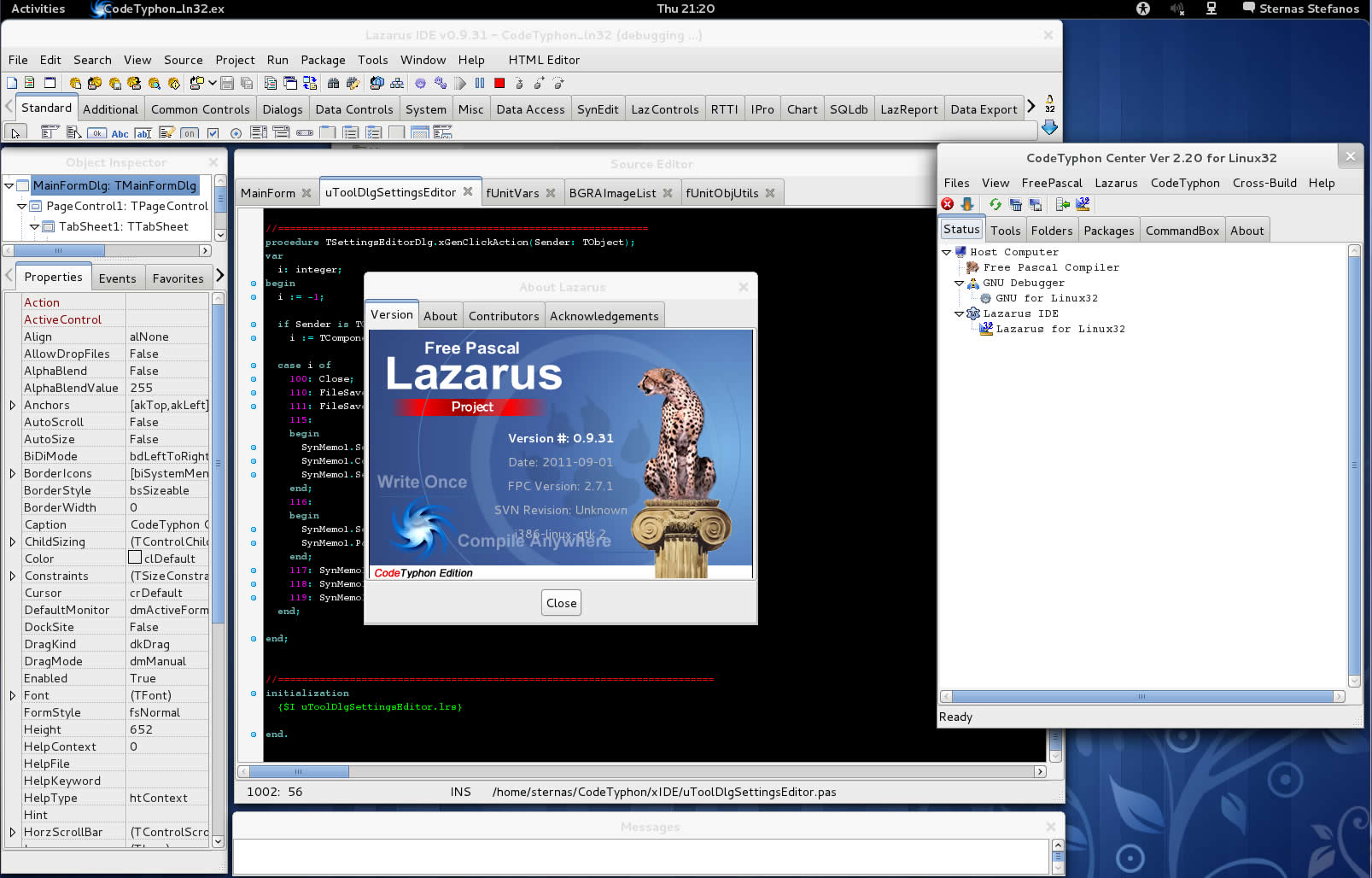Select the TComboBox component icon

[281, 132]
